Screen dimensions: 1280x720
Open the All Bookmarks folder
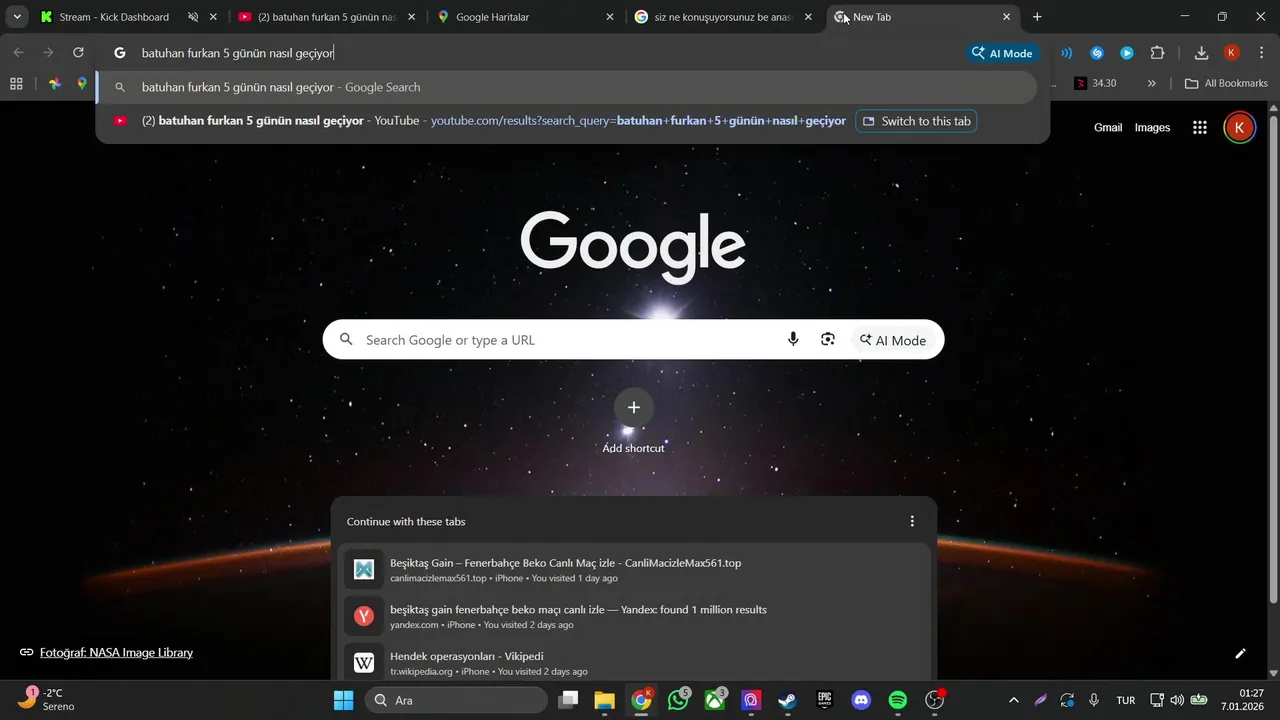coord(1226,84)
